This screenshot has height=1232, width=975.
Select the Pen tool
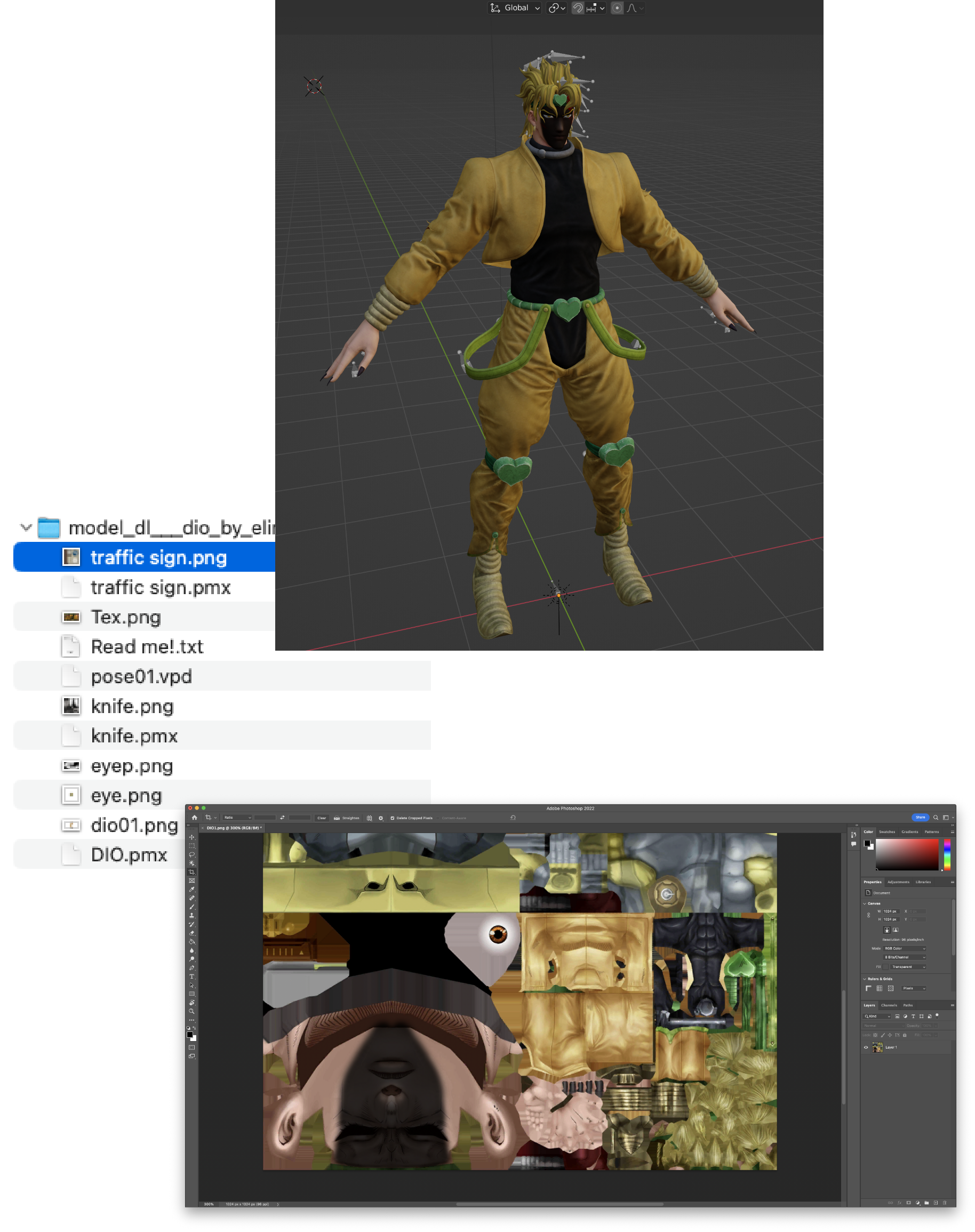(x=193, y=968)
